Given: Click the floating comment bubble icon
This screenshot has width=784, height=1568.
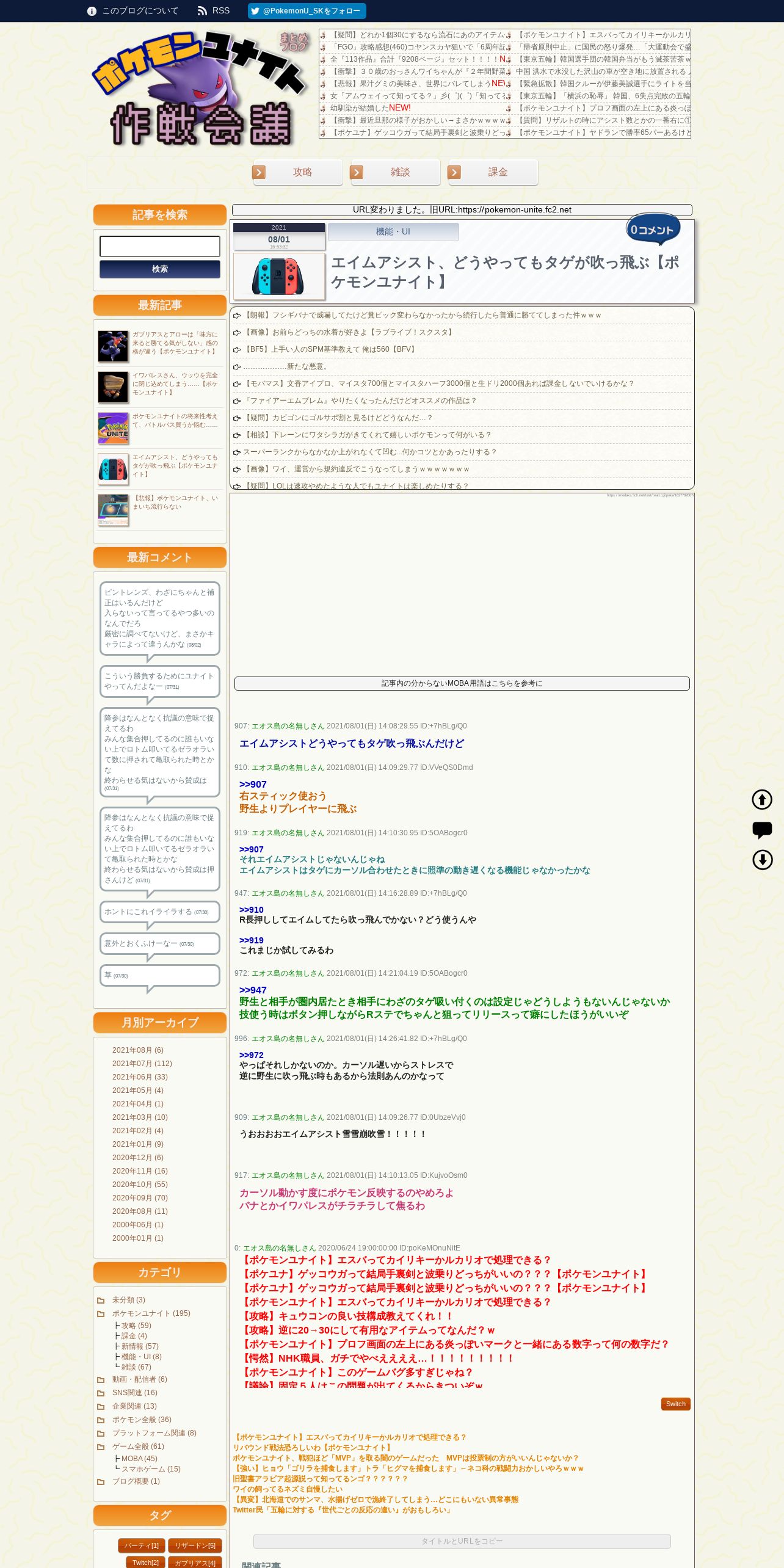Looking at the screenshot, I should [x=762, y=829].
